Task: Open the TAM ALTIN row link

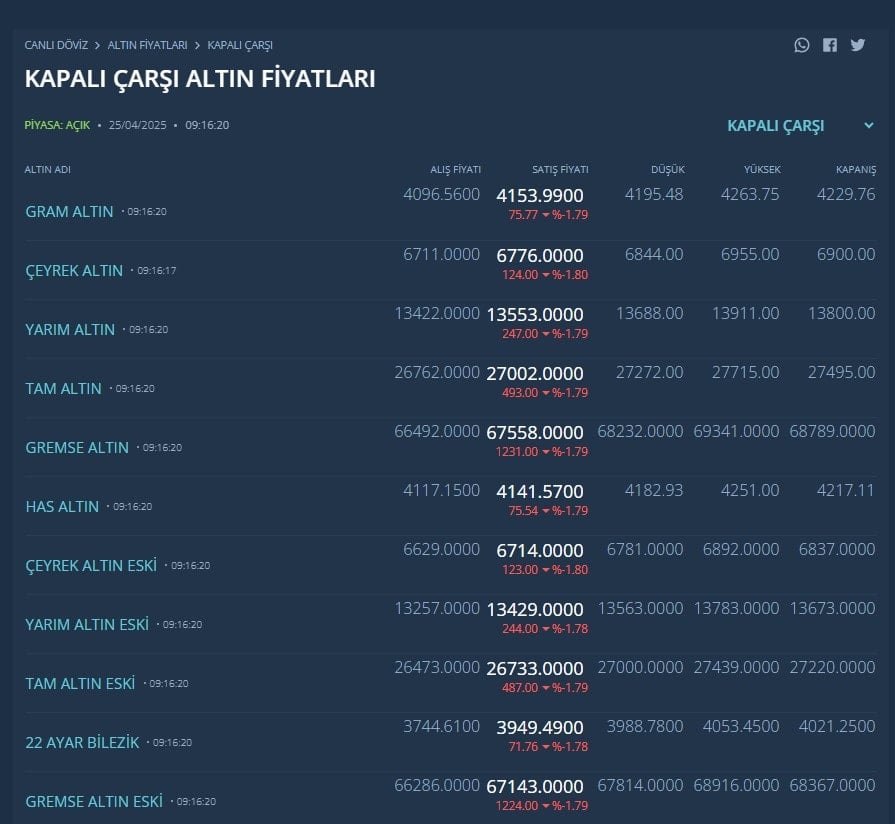Action: [x=63, y=389]
